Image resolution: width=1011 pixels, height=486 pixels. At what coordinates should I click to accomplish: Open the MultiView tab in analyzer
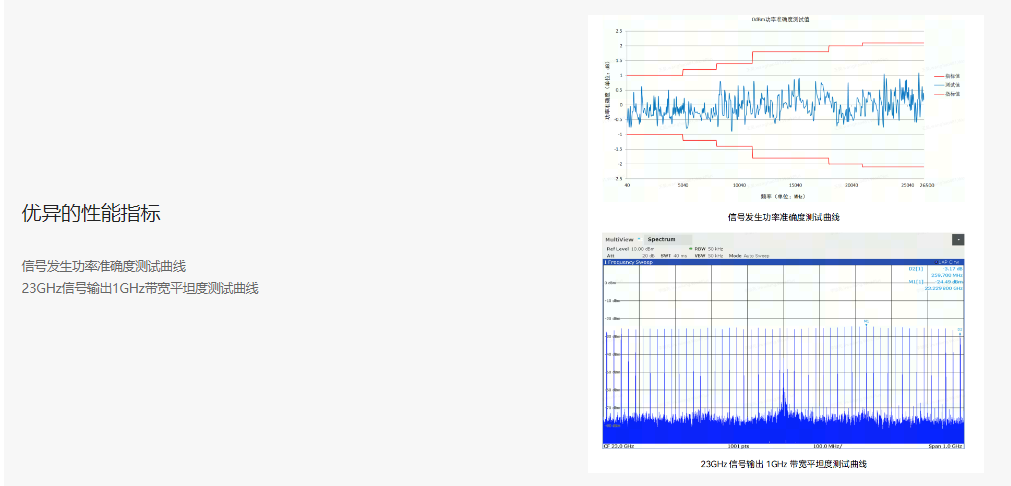(620, 240)
